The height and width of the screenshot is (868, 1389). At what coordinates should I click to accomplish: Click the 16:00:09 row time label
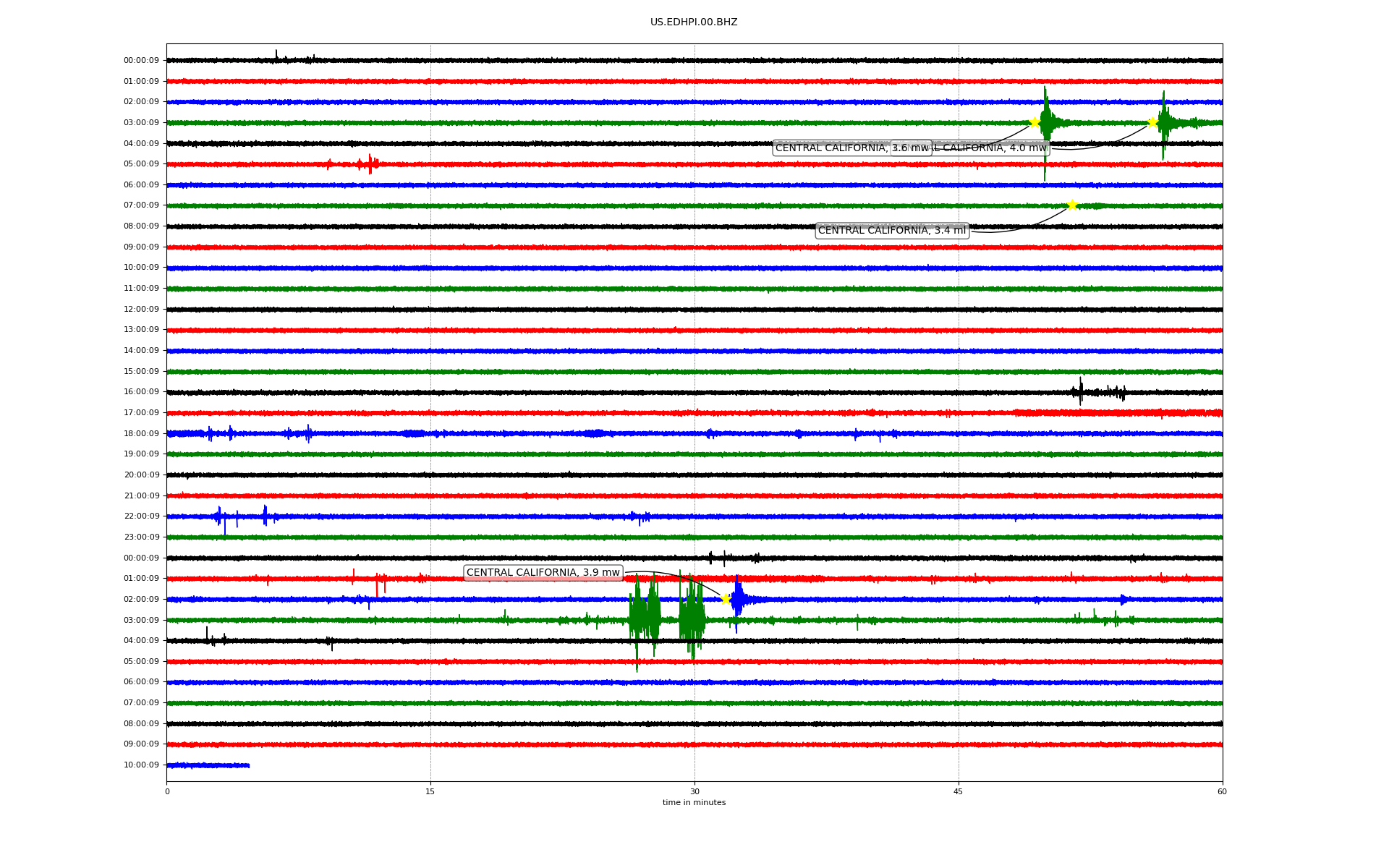(x=141, y=392)
